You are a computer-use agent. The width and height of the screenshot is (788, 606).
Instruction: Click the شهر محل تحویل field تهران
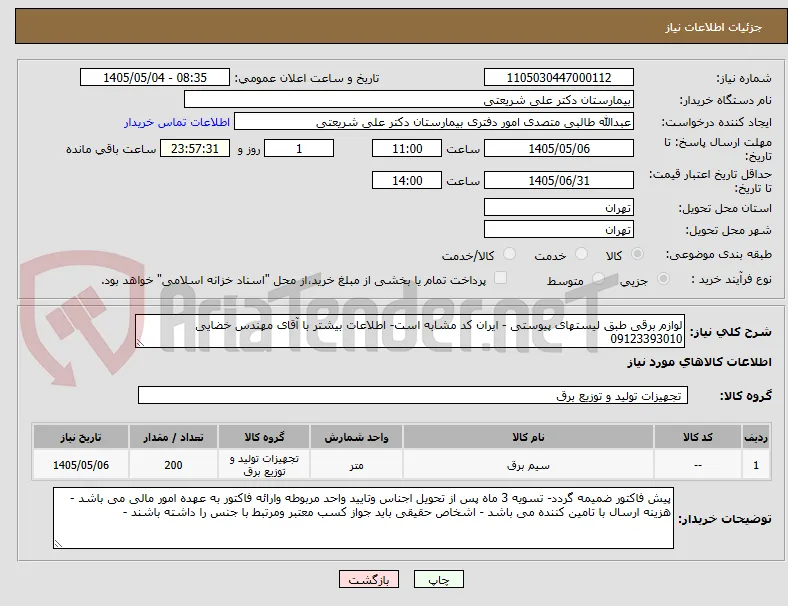[x=559, y=230]
